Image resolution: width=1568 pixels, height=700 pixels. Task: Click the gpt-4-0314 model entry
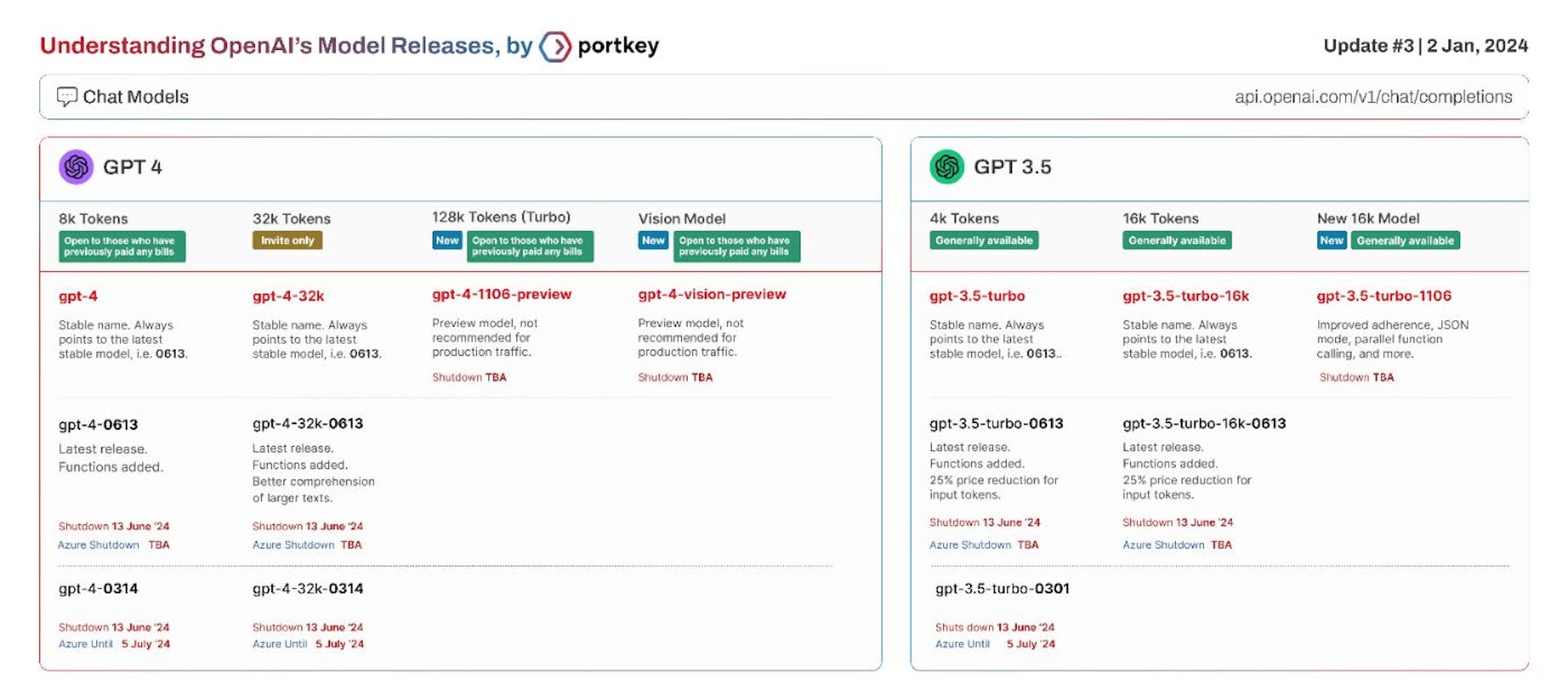click(98, 588)
